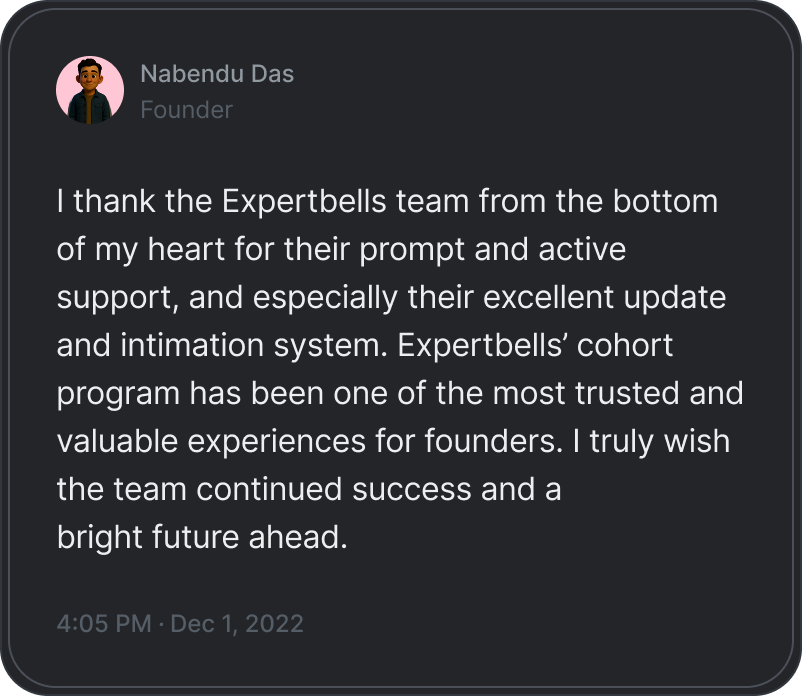Click the Founder role label
This screenshot has height=696, width=802.
(186, 110)
